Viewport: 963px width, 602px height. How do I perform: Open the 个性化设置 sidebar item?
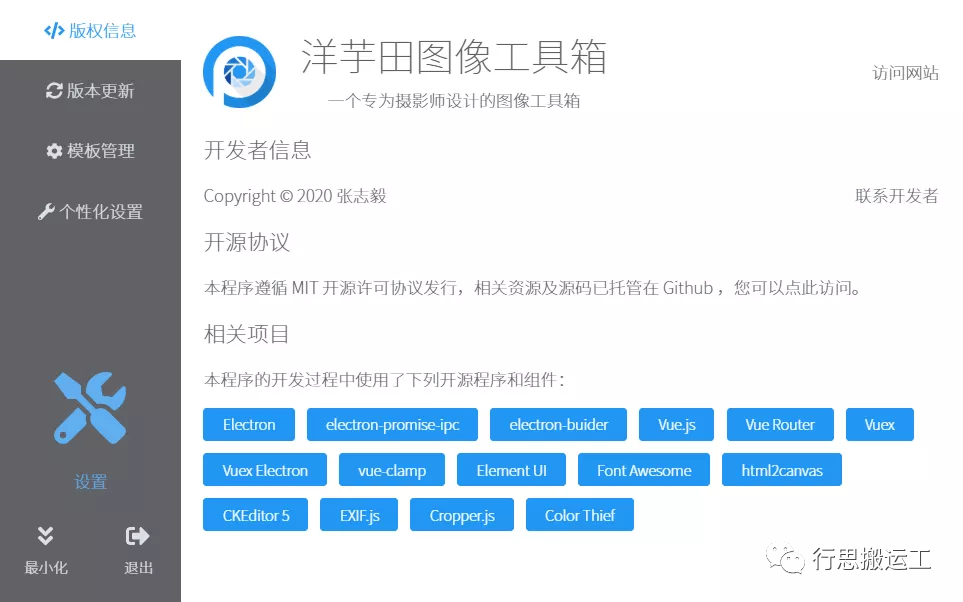point(90,212)
